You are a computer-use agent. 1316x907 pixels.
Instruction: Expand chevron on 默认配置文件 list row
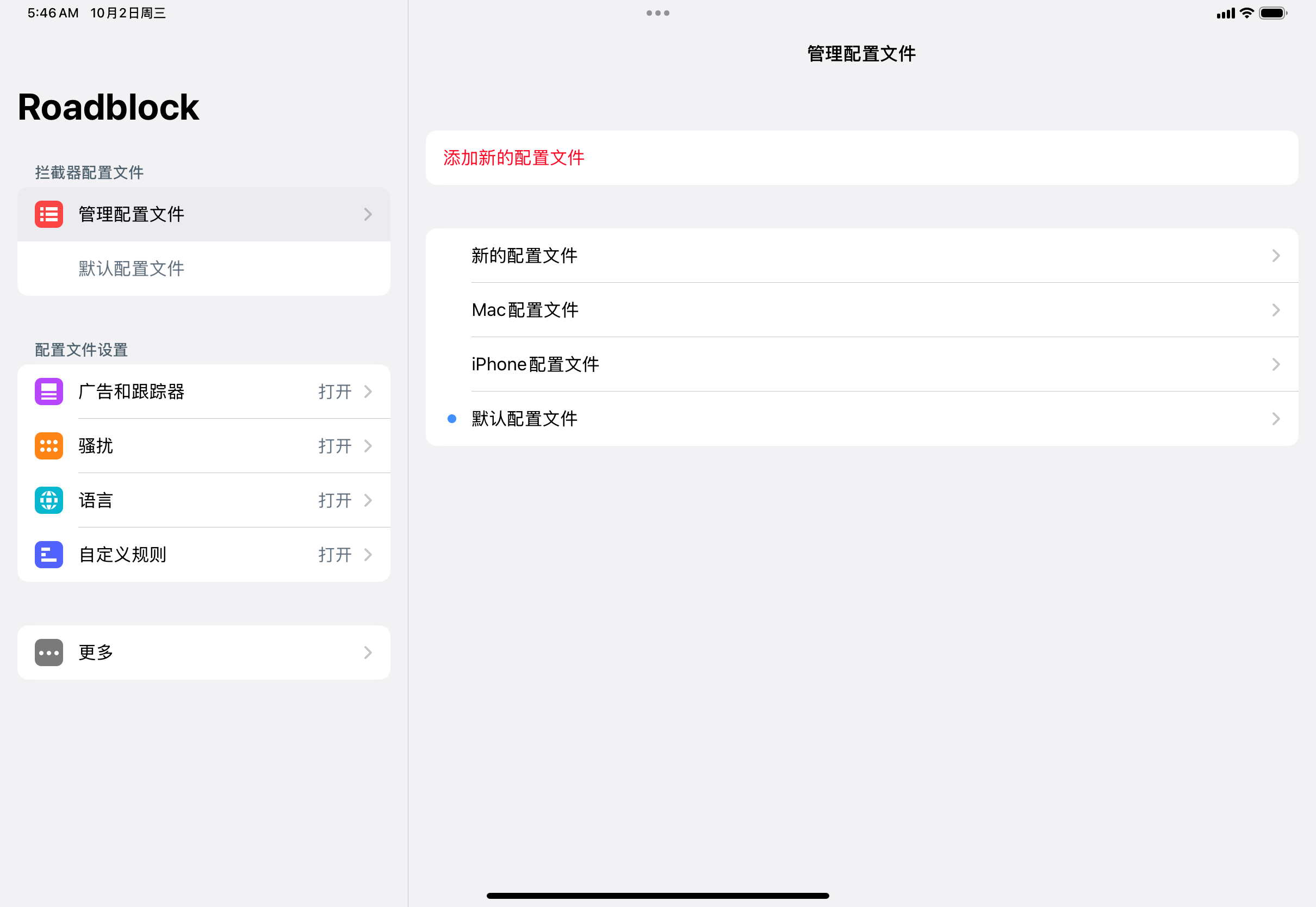[1276, 419]
